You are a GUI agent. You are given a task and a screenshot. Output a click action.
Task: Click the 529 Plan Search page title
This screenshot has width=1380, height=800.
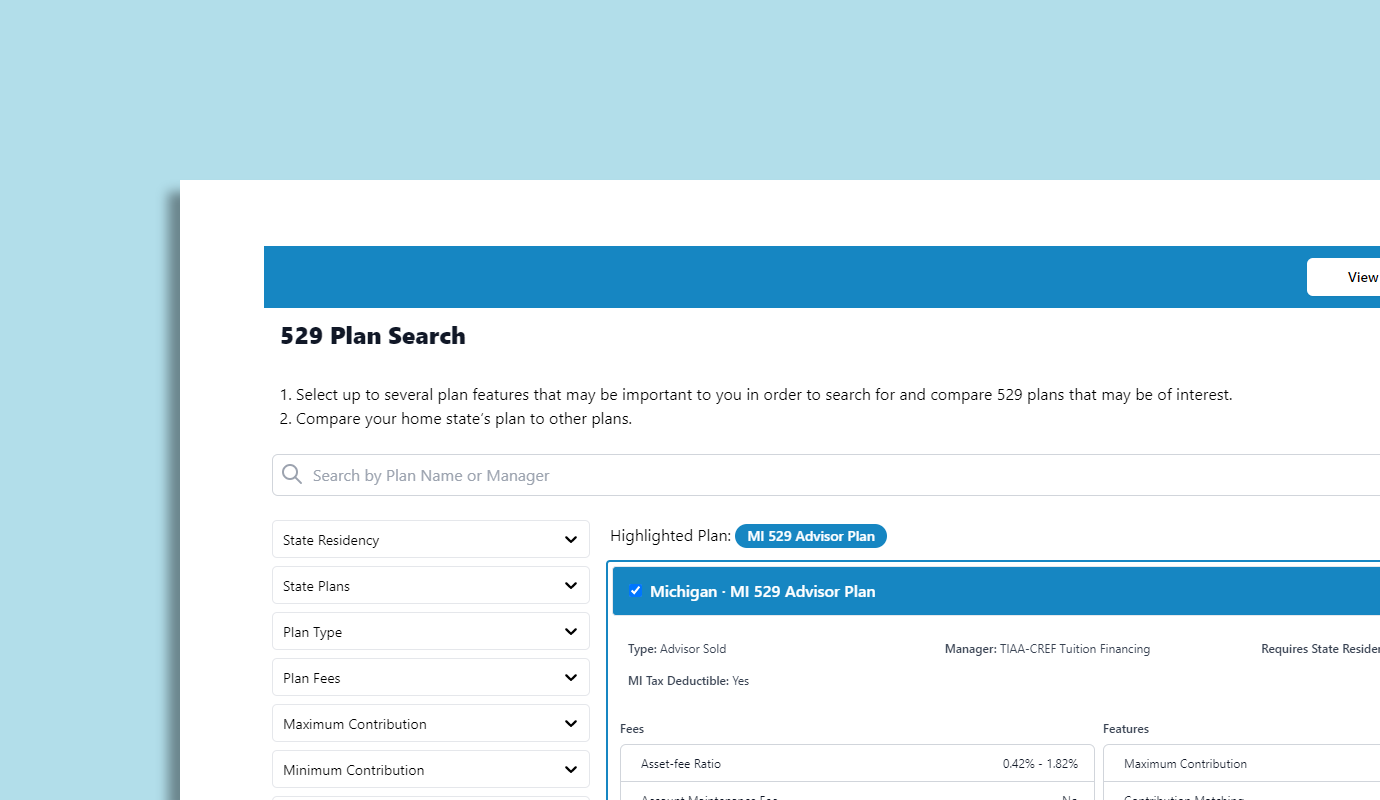tap(373, 336)
